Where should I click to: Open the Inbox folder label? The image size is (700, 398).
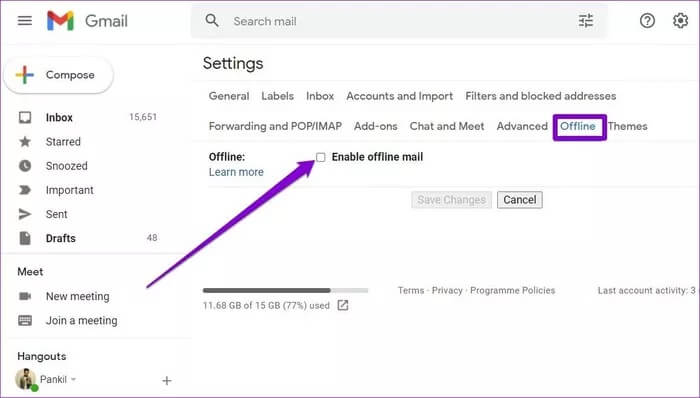(59, 118)
